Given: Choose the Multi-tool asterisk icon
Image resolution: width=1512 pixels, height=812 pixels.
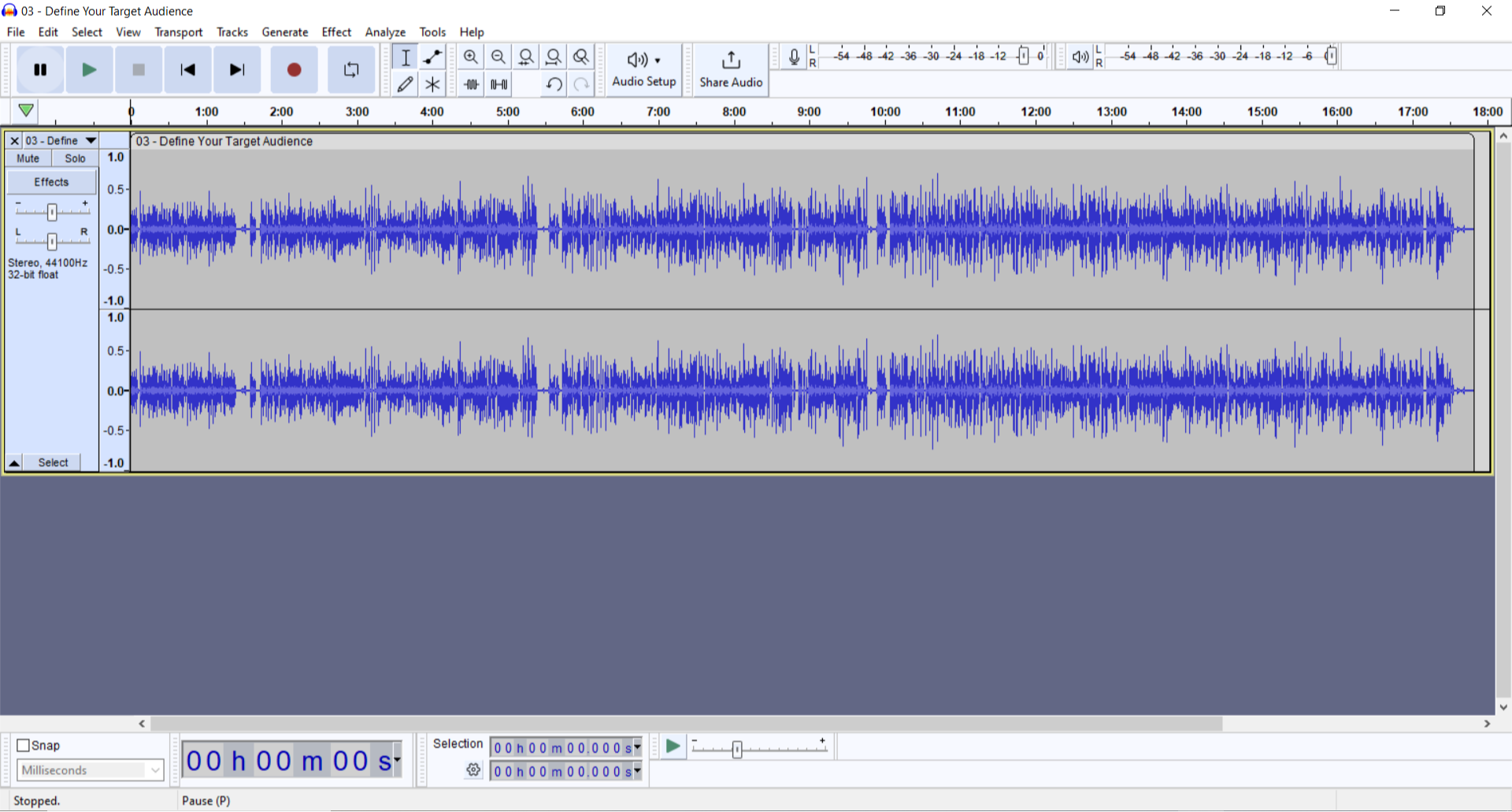Looking at the screenshot, I should (x=432, y=84).
